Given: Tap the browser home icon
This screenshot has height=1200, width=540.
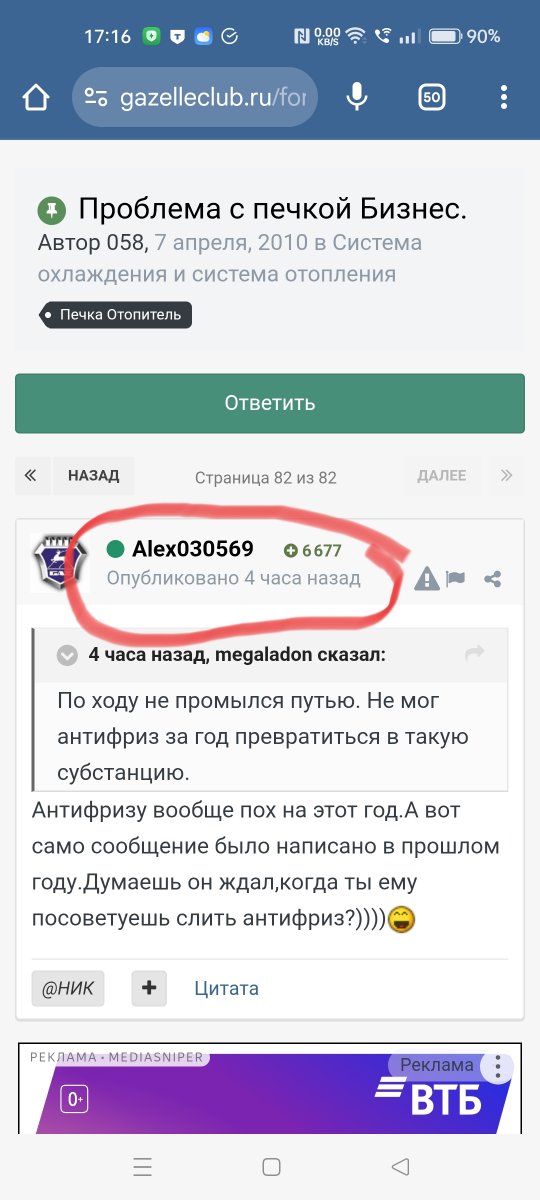Looking at the screenshot, I should coord(35,97).
